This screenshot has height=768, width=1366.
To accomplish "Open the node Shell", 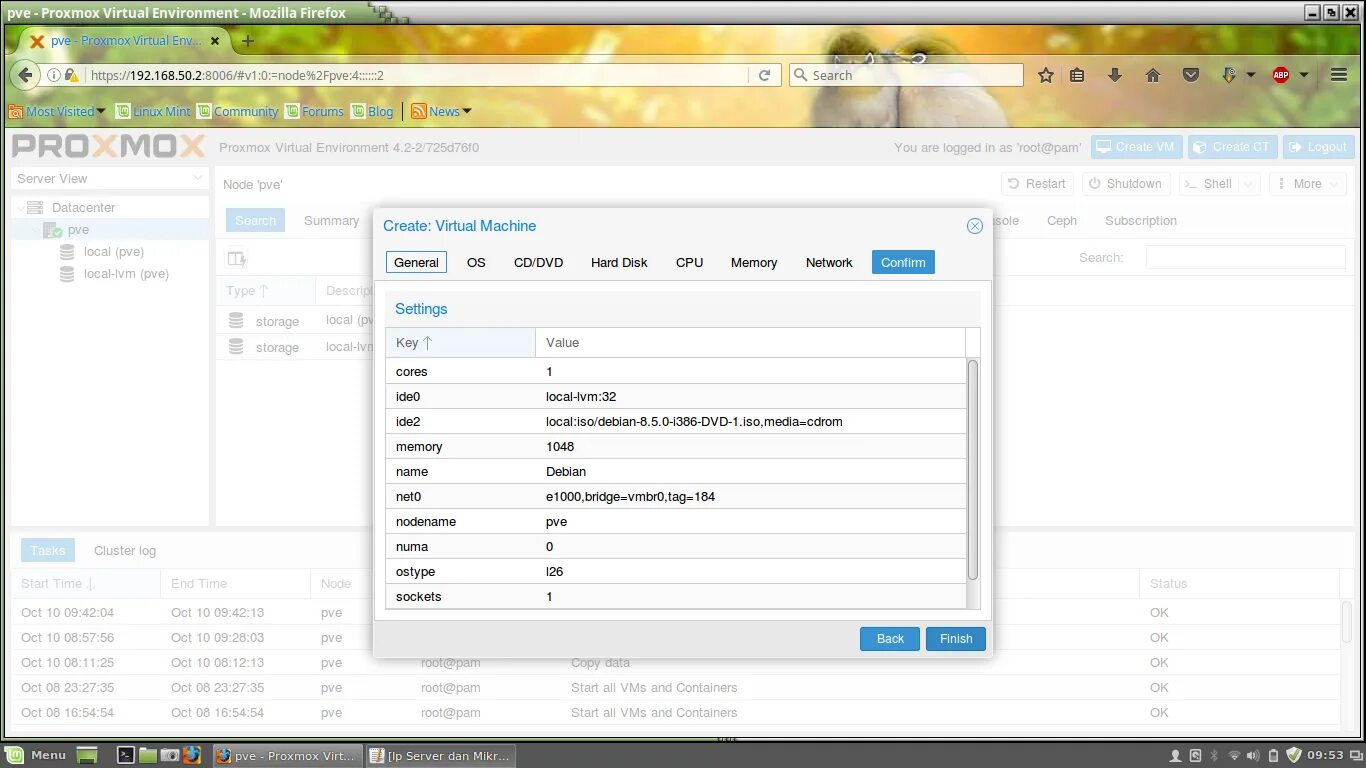I will pyautogui.click(x=1208, y=183).
